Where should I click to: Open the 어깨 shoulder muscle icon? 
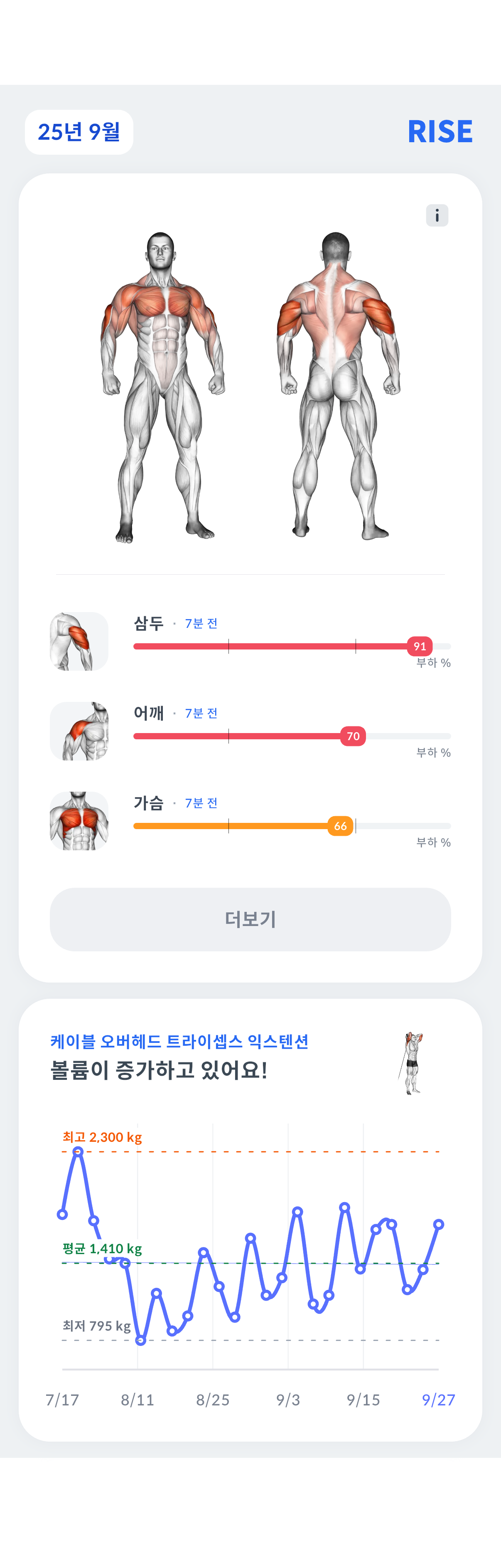tap(79, 731)
